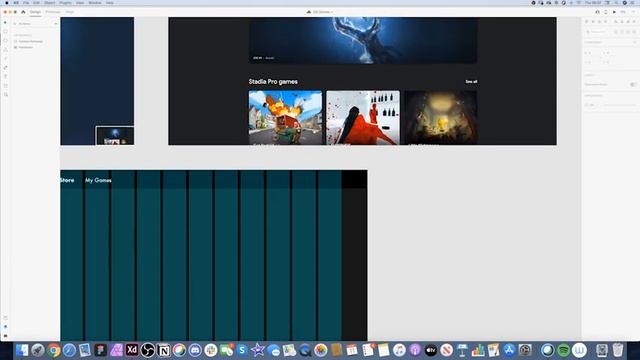Screen dimensions: 640x360
Task: Select the Artboard tool
Action: 5,86
